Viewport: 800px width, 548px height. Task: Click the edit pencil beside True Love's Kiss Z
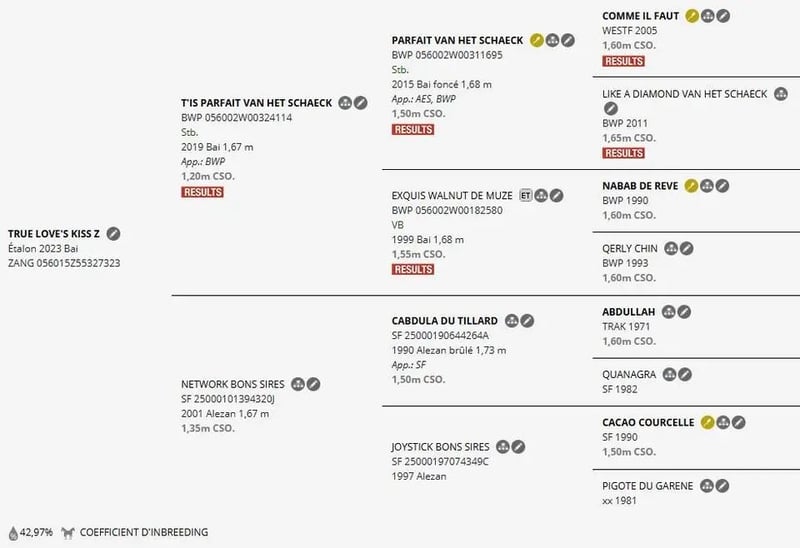(114, 234)
